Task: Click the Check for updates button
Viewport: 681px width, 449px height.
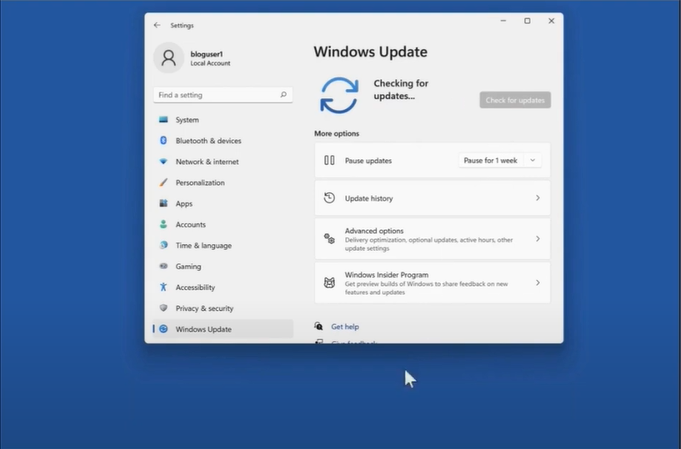Action: 515,100
